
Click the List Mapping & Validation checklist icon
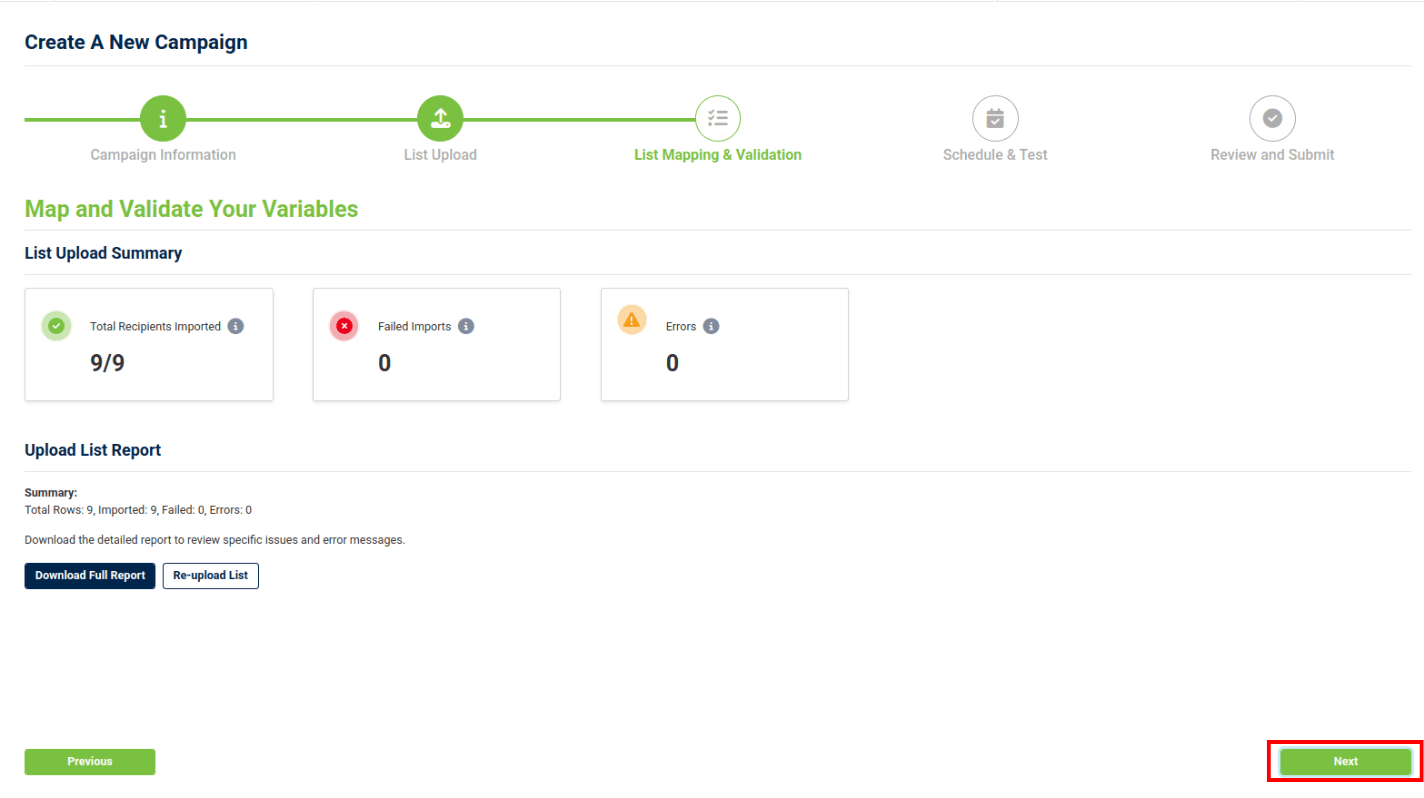717,119
